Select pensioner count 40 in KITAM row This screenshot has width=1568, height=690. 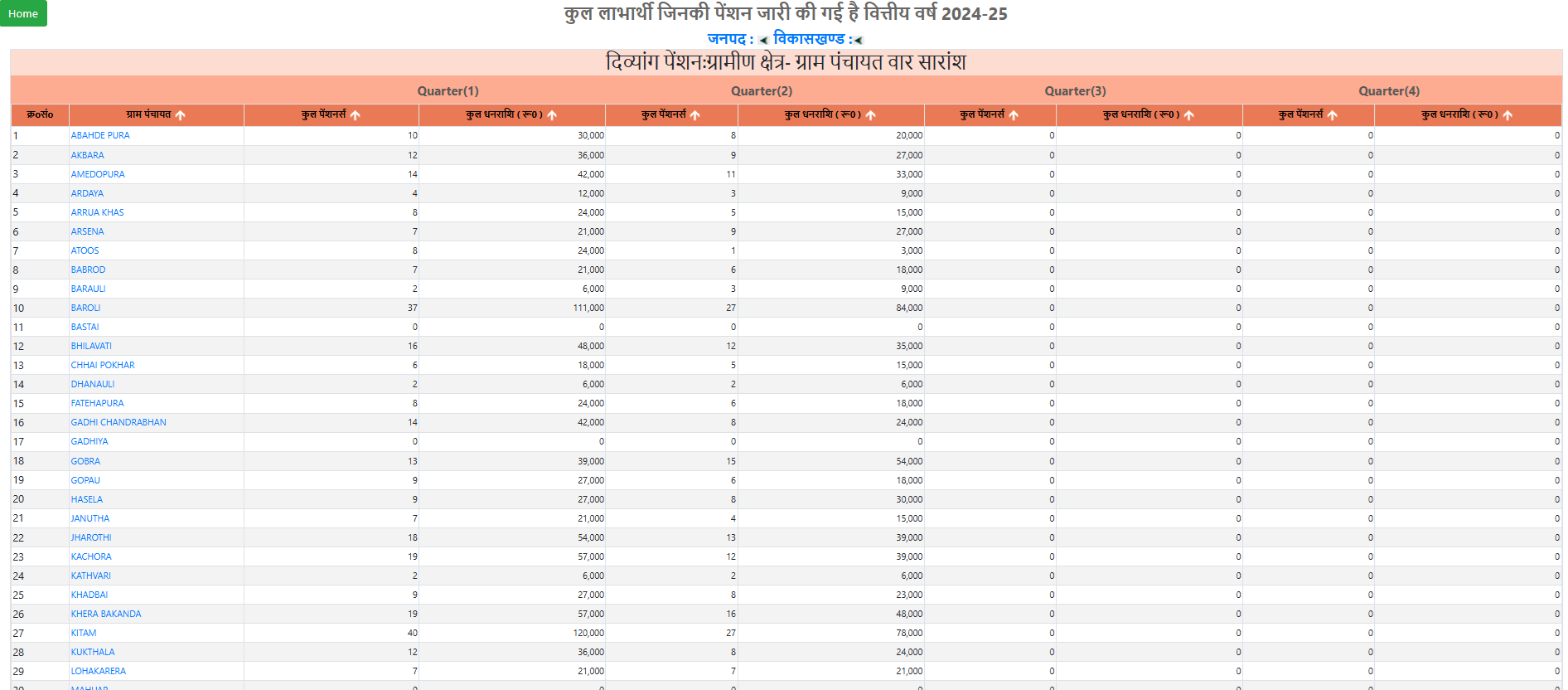pyautogui.click(x=413, y=633)
